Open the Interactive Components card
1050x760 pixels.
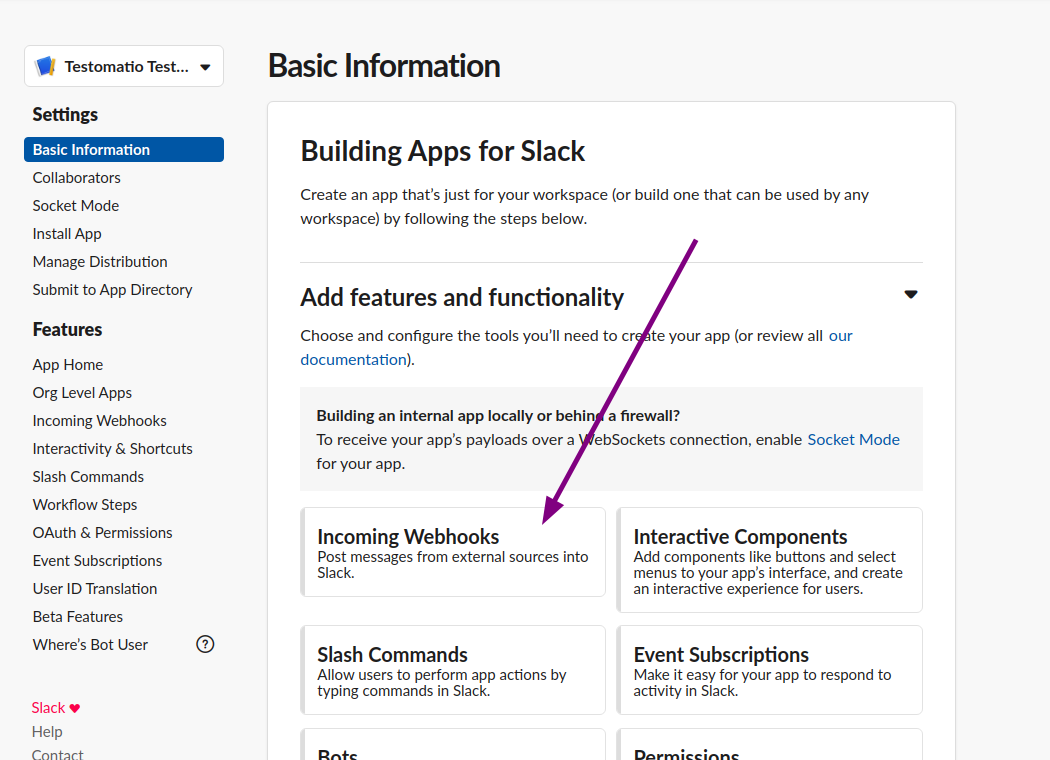[769, 560]
